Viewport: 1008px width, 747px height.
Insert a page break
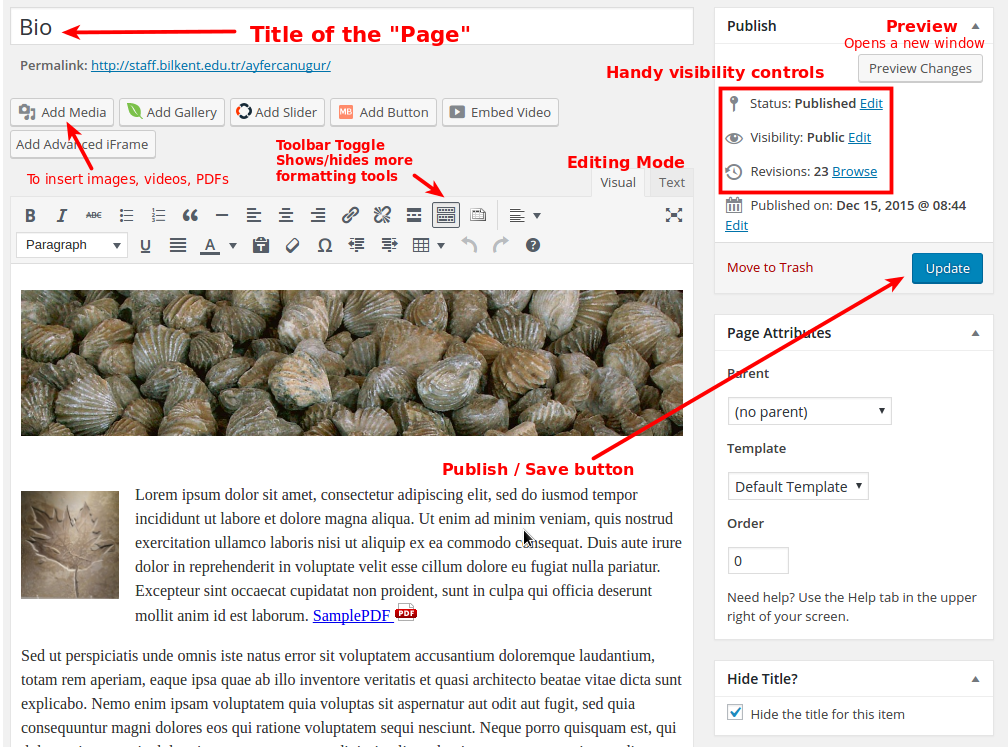[478, 215]
